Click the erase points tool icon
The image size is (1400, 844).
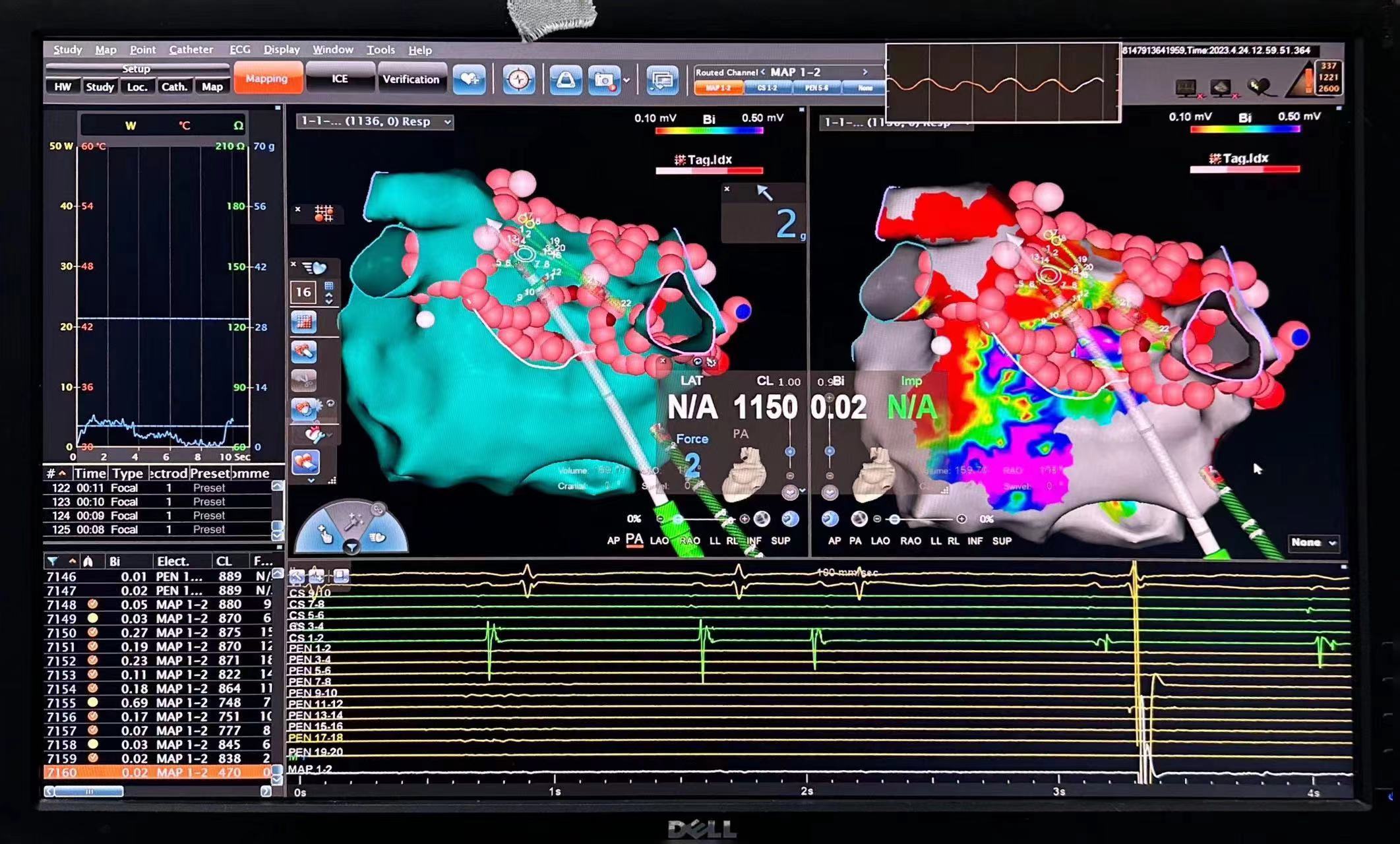[304, 351]
